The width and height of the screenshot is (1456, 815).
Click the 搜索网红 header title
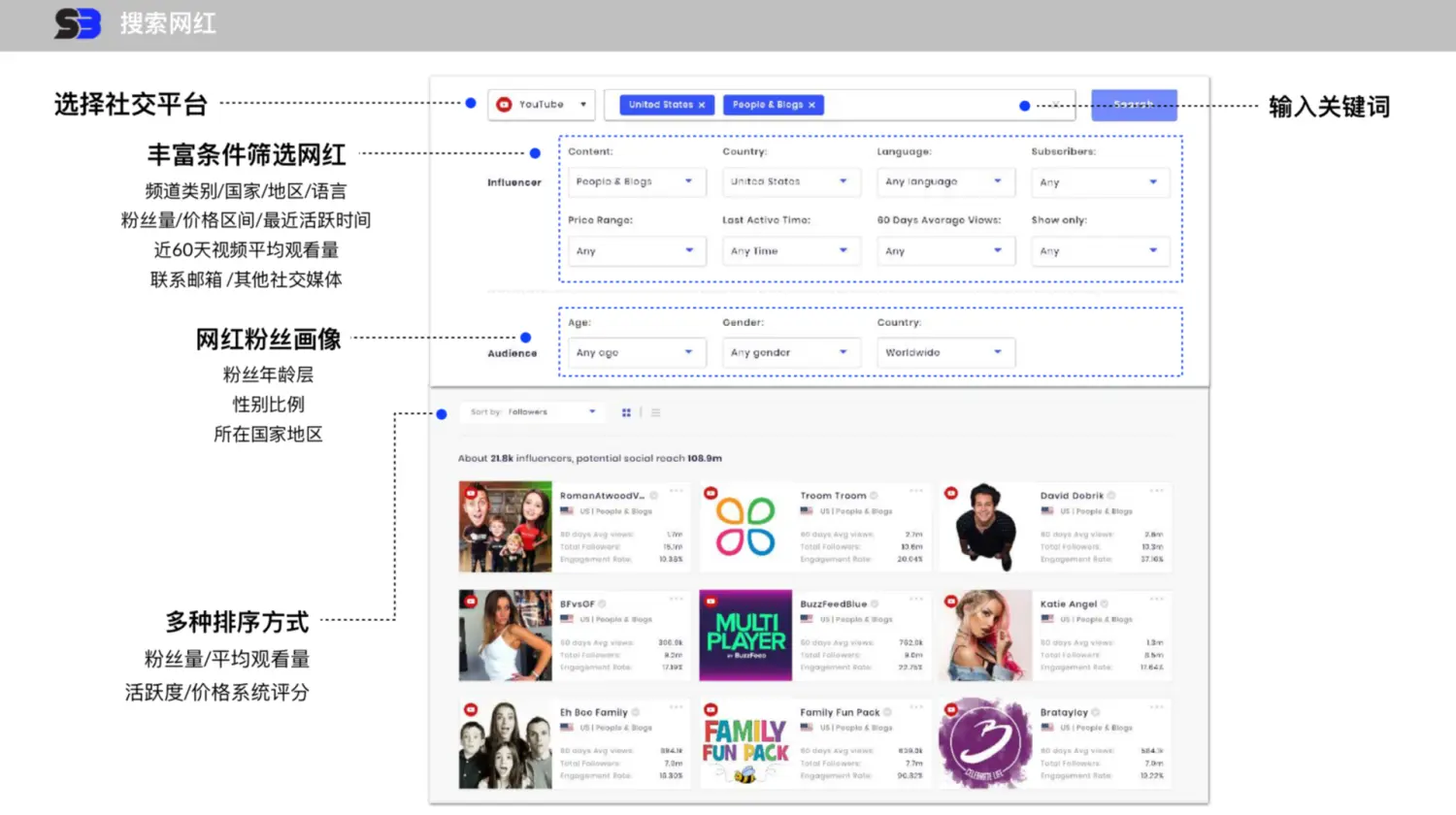[x=168, y=23]
